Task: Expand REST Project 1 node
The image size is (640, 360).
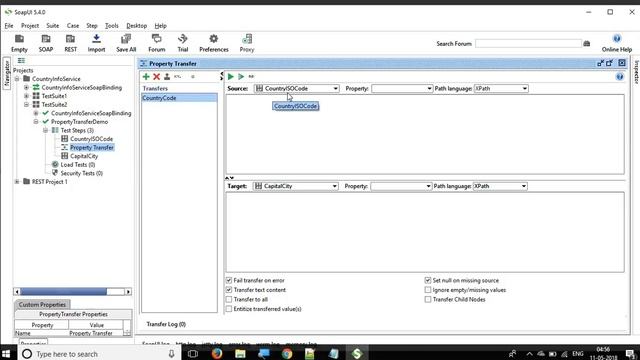Action: pos(17,182)
